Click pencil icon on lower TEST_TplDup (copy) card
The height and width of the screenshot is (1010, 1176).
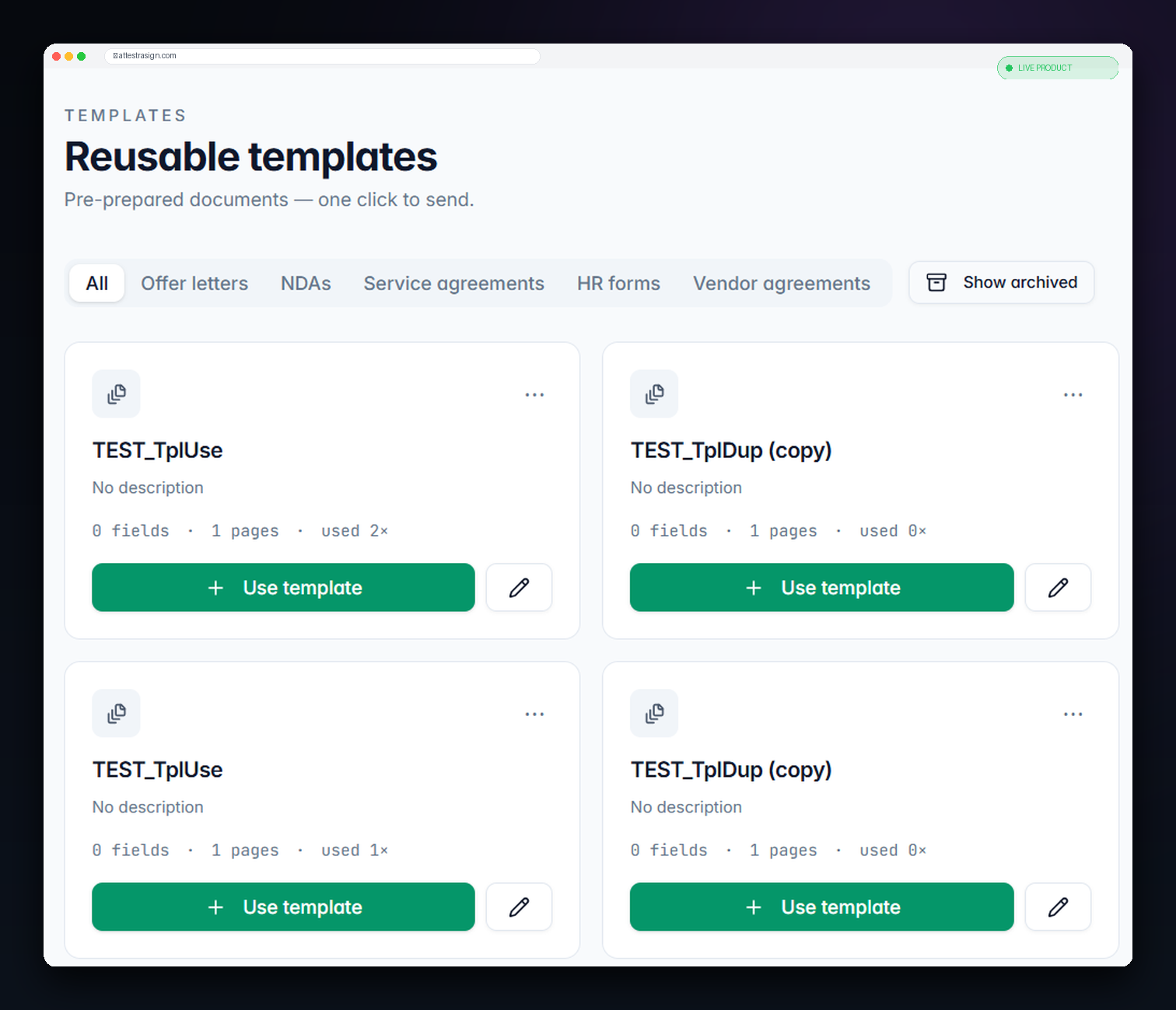coord(1058,907)
